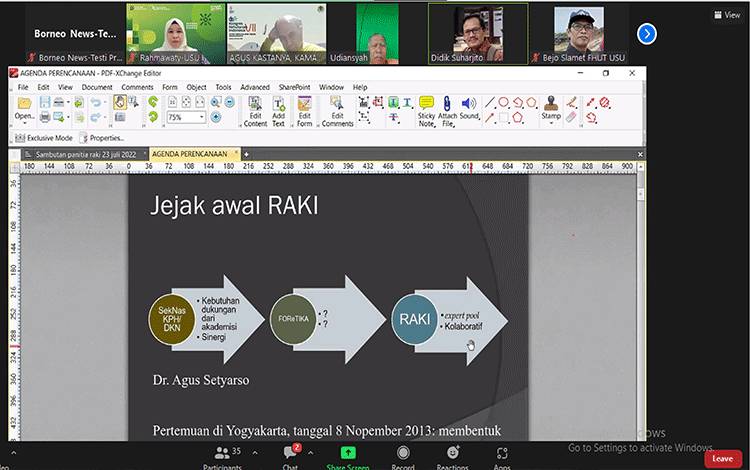Activate the Add Text tool
The width and height of the screenshot is (750, 470).
pyautogui.click(x=278, y=111)
